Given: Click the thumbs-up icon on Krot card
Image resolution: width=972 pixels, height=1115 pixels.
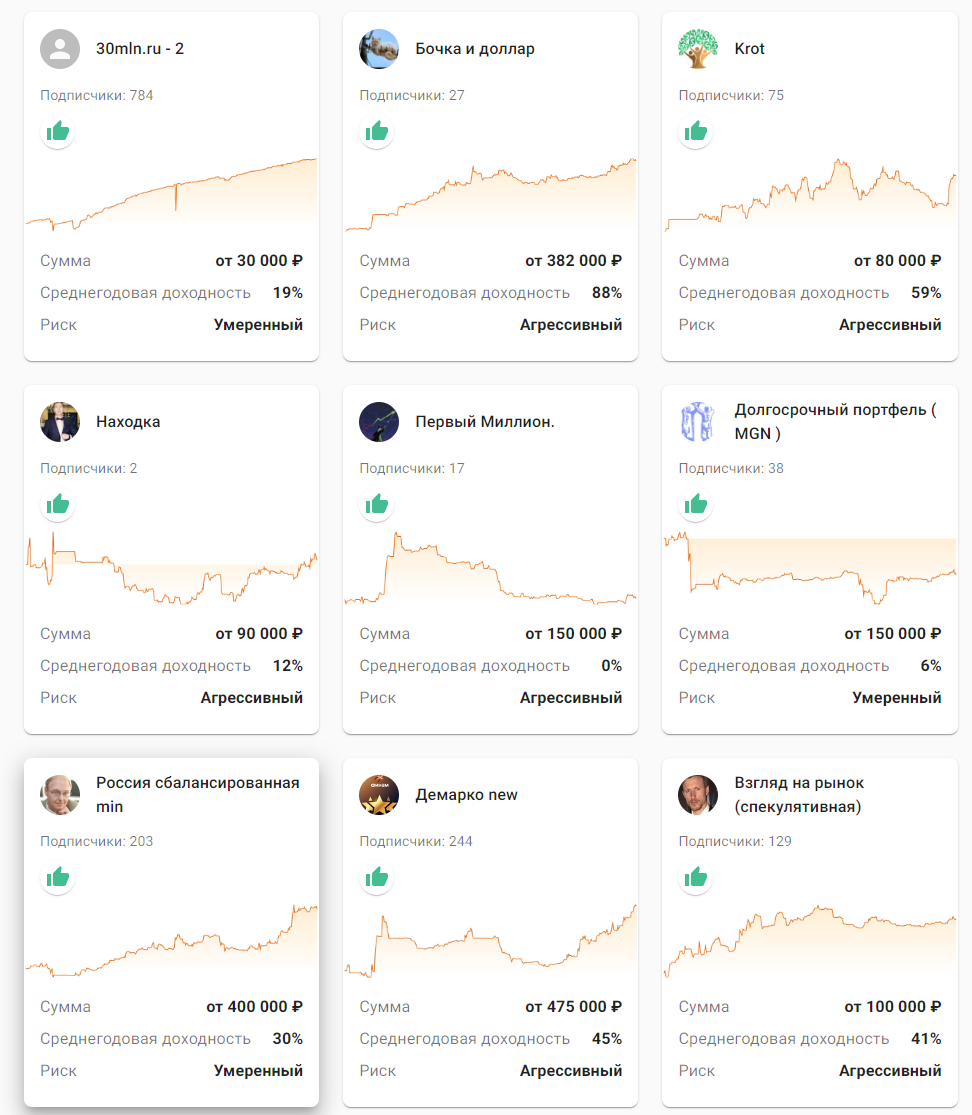Looking at the screenshot, I should (x=696, y=132).
